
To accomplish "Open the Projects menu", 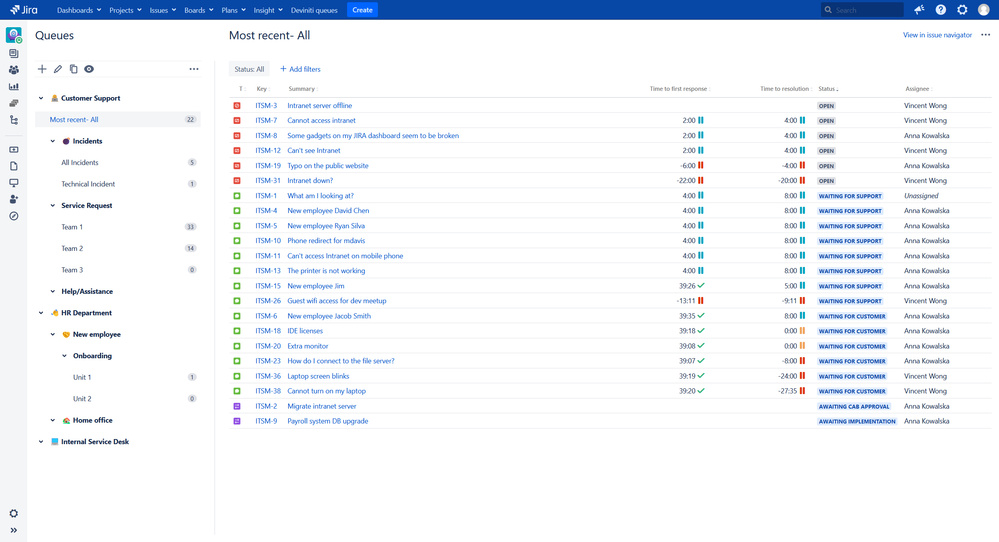I will [125, 10].
